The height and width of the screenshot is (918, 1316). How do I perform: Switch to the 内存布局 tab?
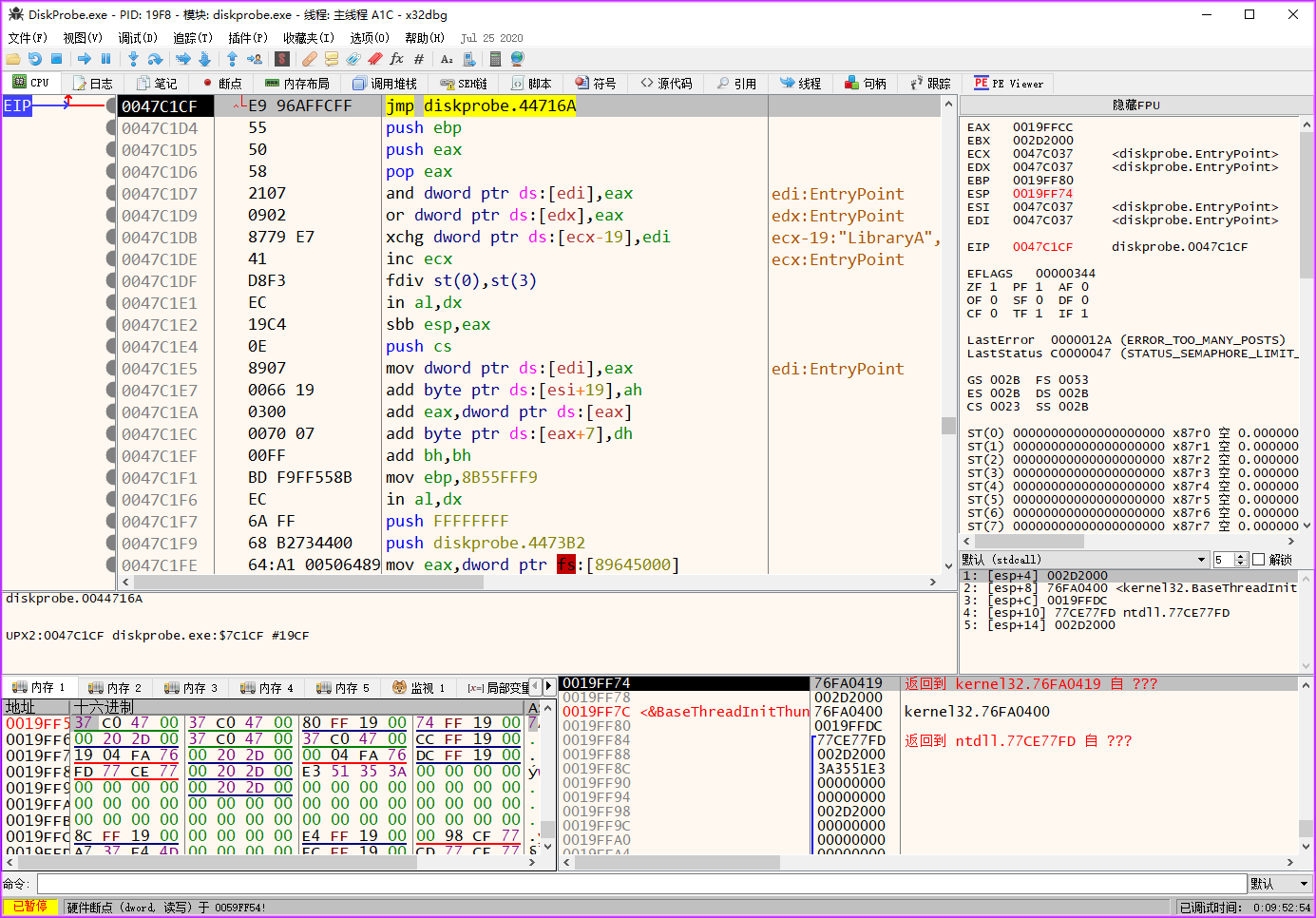coord(296,84)
